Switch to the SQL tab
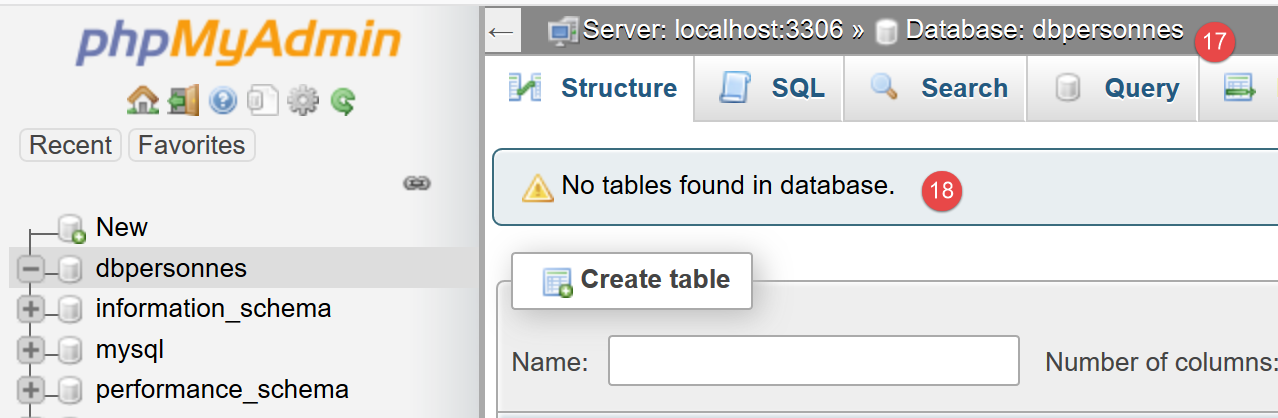The image size is (1278, 418). click(x=771, y=89)
